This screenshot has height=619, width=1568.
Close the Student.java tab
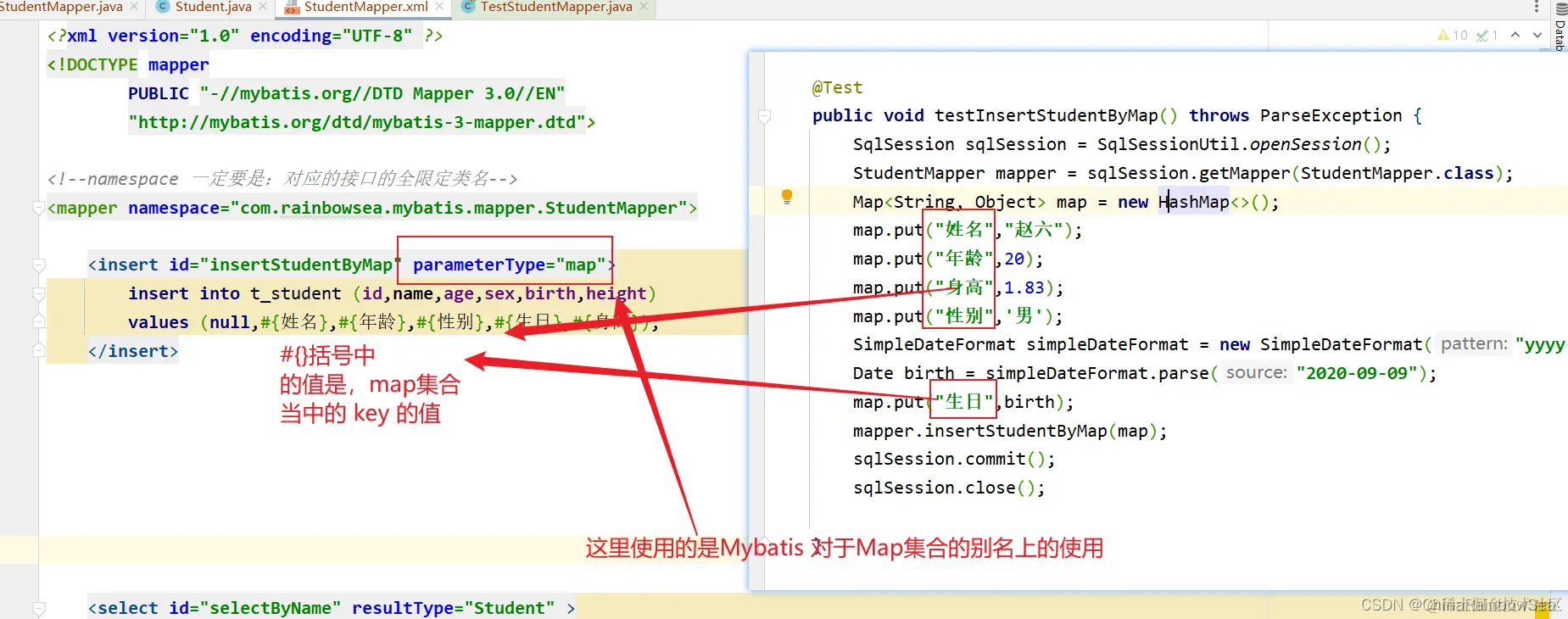coord(263,7)
